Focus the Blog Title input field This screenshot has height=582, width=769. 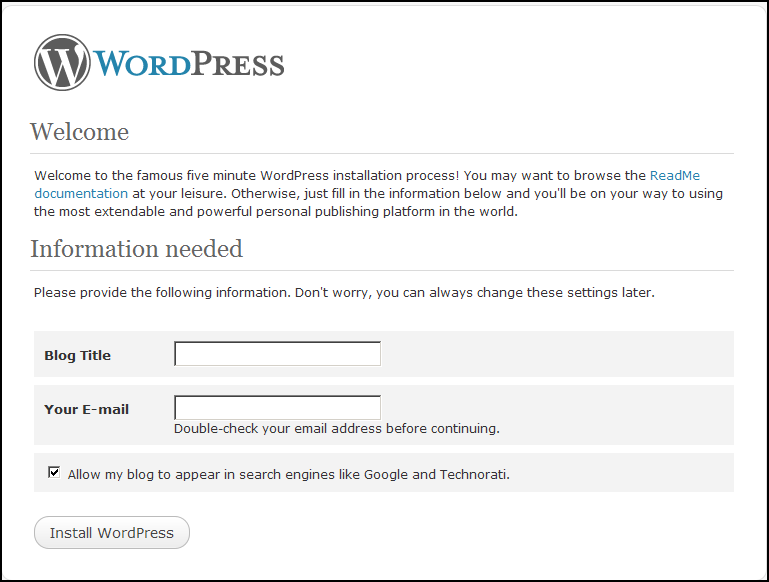click(x=278, y=354)
